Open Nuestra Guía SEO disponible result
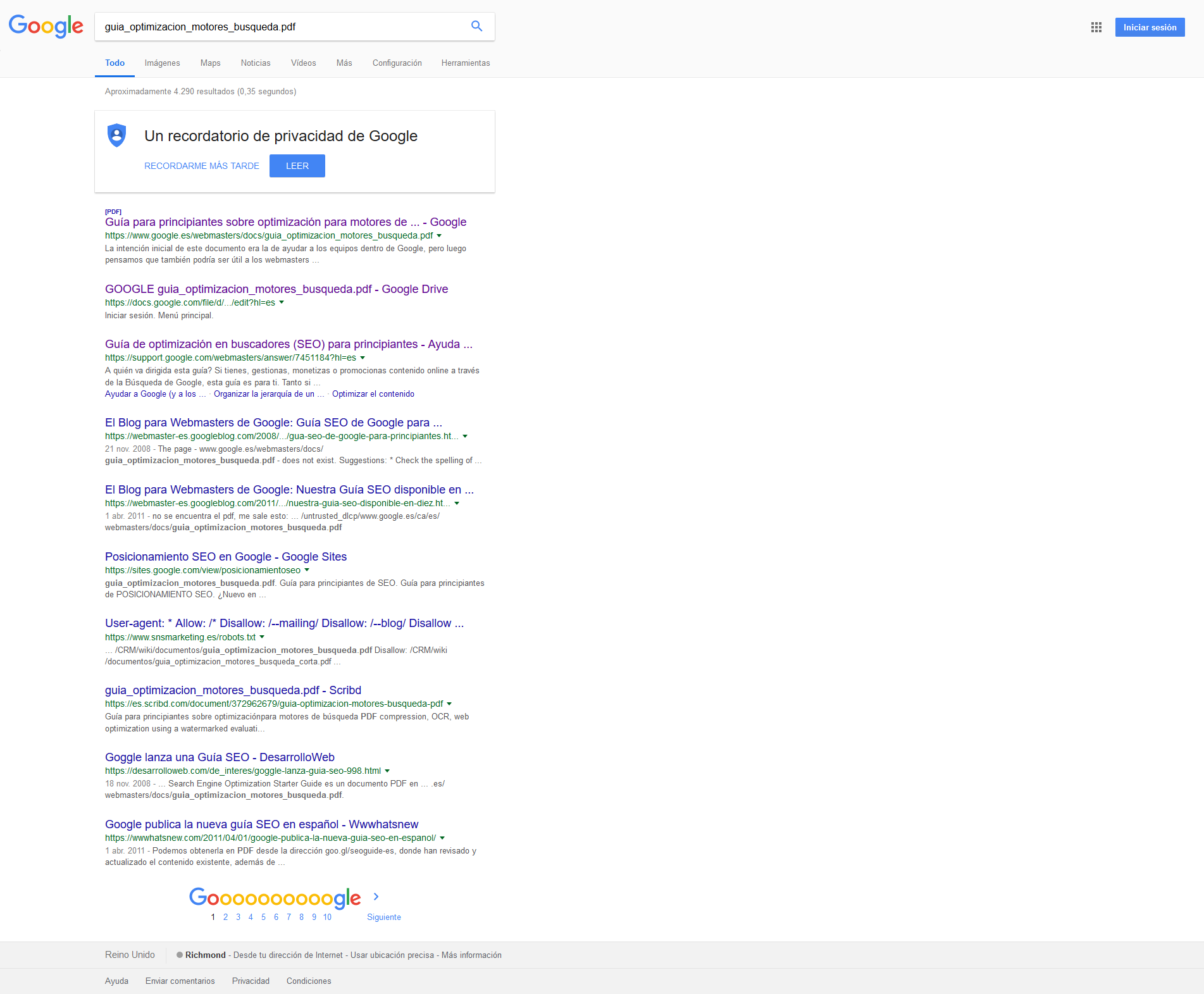 tap(289, 490)
